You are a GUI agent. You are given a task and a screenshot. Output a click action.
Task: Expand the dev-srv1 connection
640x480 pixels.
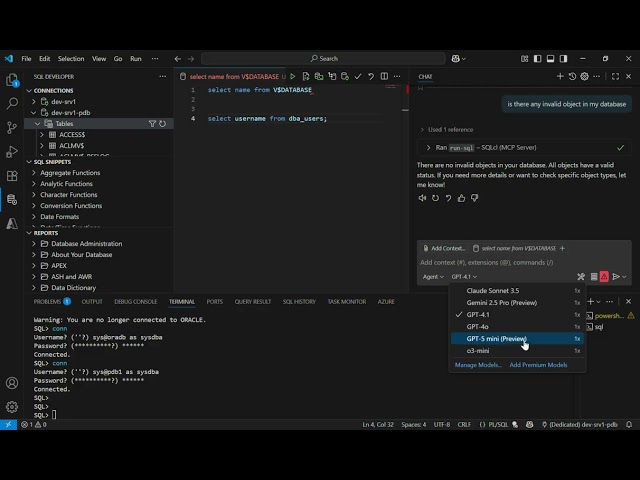point(34,102)
